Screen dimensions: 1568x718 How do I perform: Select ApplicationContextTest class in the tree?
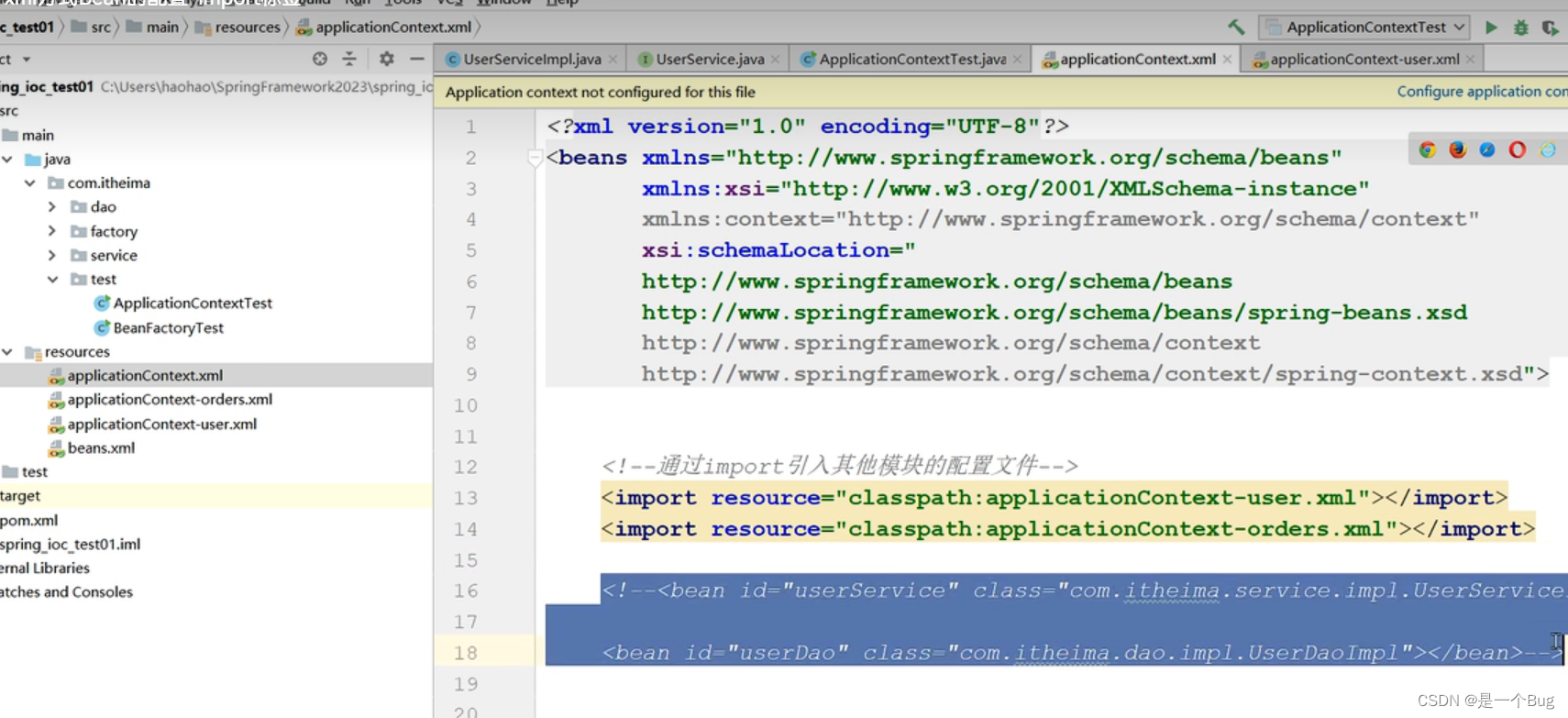click(x=183, y=304)
